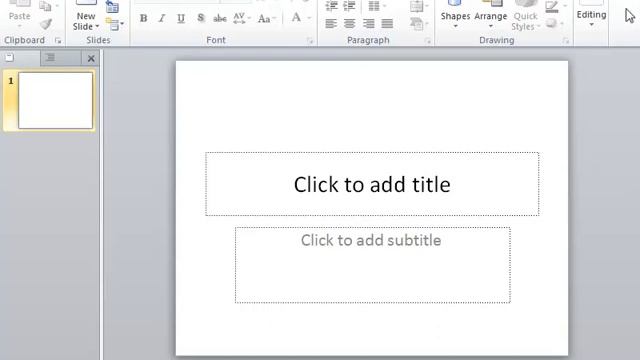
Task: Open the slide Section dropdown
Action: click(114, 24)
